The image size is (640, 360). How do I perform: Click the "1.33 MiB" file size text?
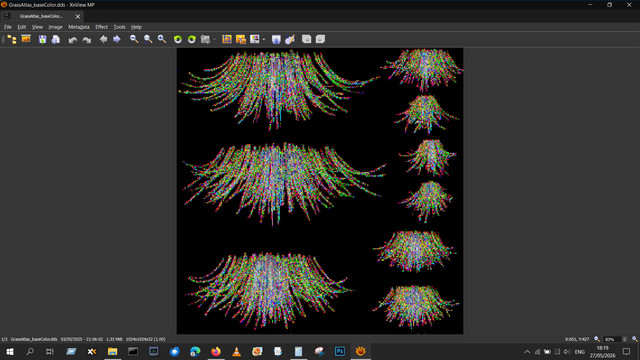(x=114, y=339)
